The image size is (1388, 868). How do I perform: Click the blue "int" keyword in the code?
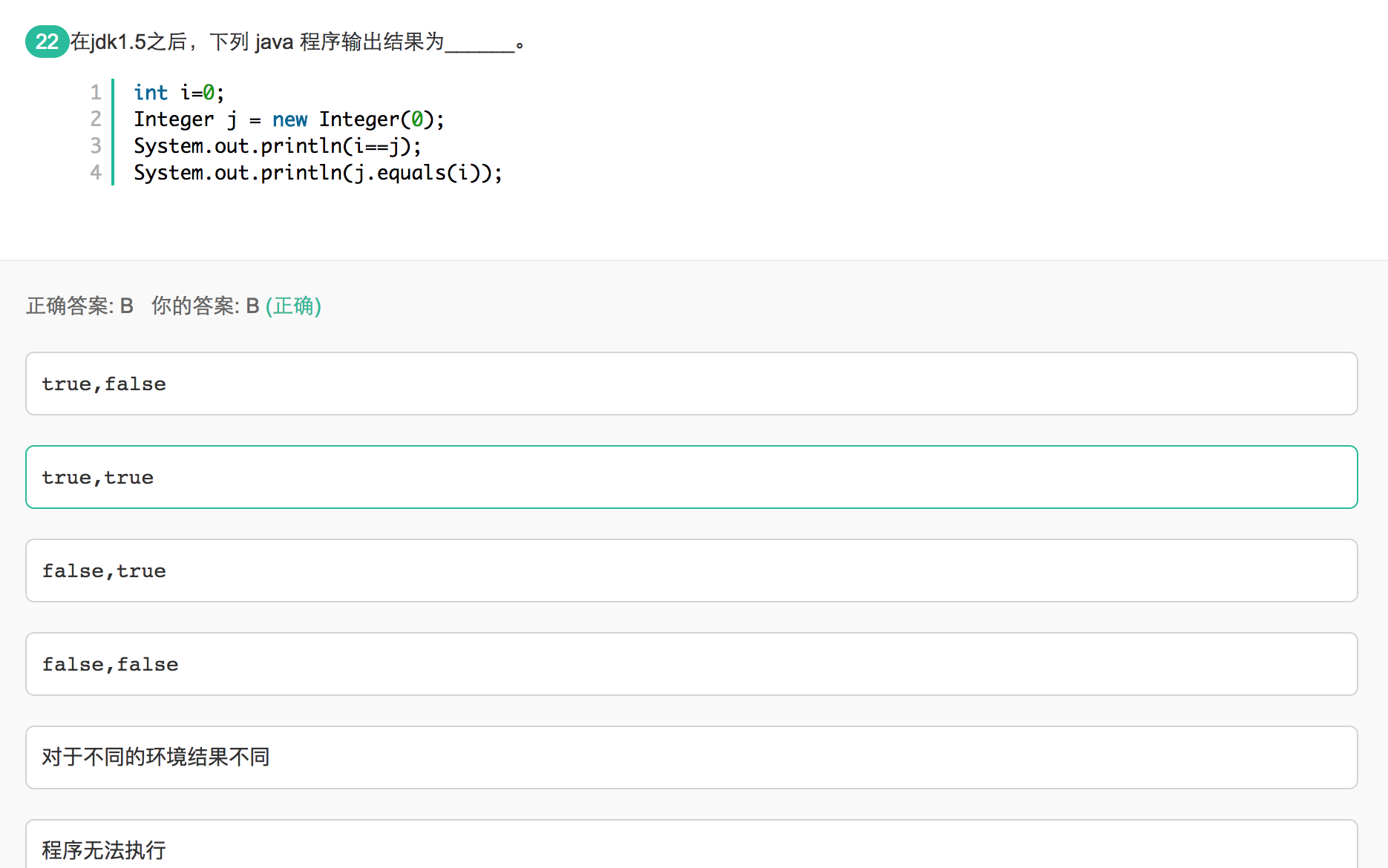click(x=151, y=93)
